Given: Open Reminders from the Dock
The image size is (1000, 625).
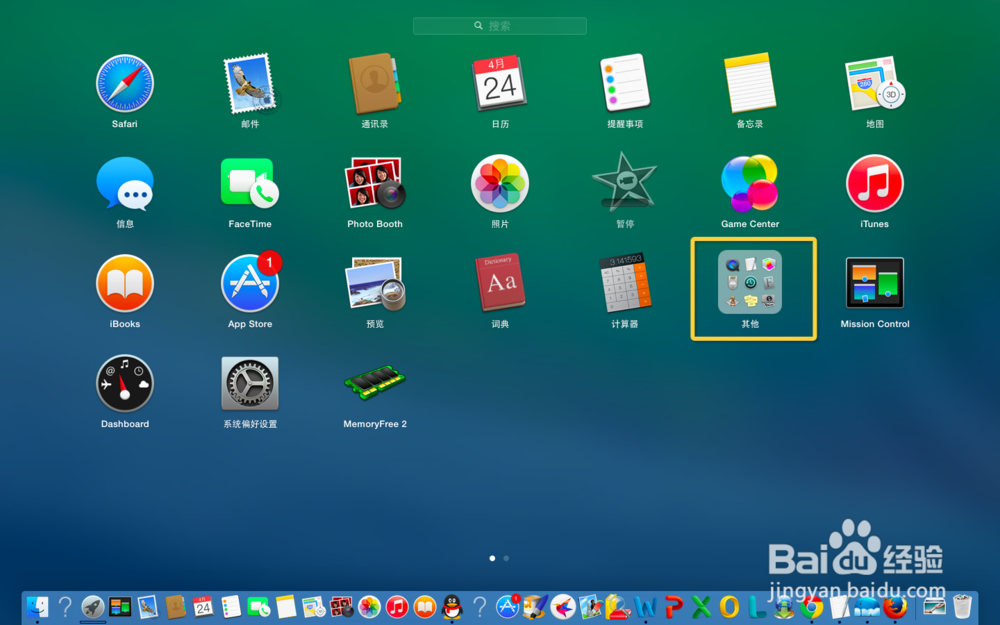Looking at the screenshot, I should click(x=231, y=607).
